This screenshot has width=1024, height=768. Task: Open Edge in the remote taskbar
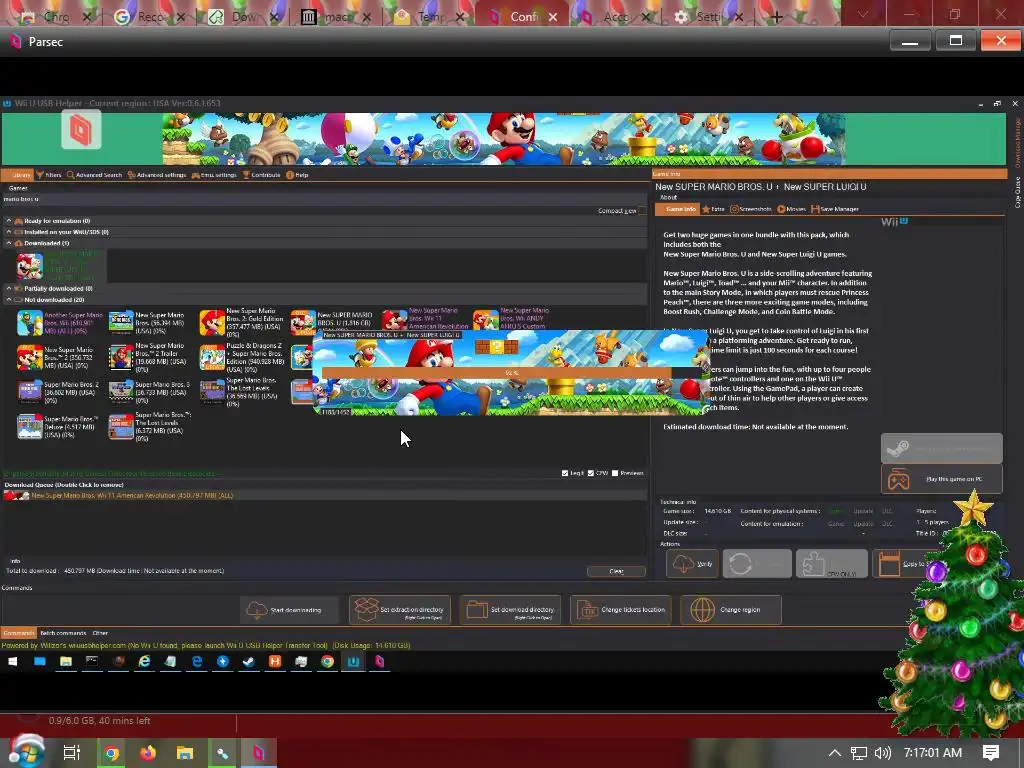pos(197,662)
